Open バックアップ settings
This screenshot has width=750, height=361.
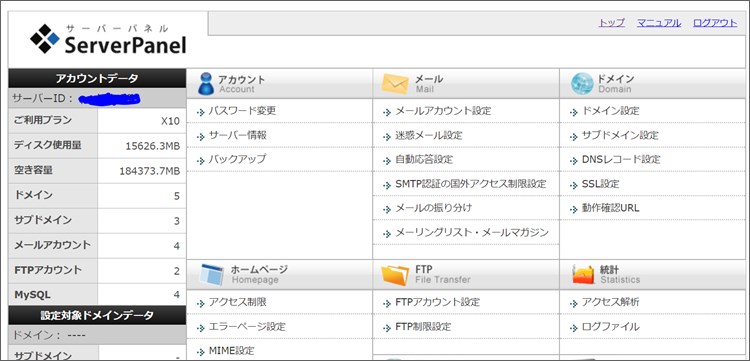tap(237, 159)
